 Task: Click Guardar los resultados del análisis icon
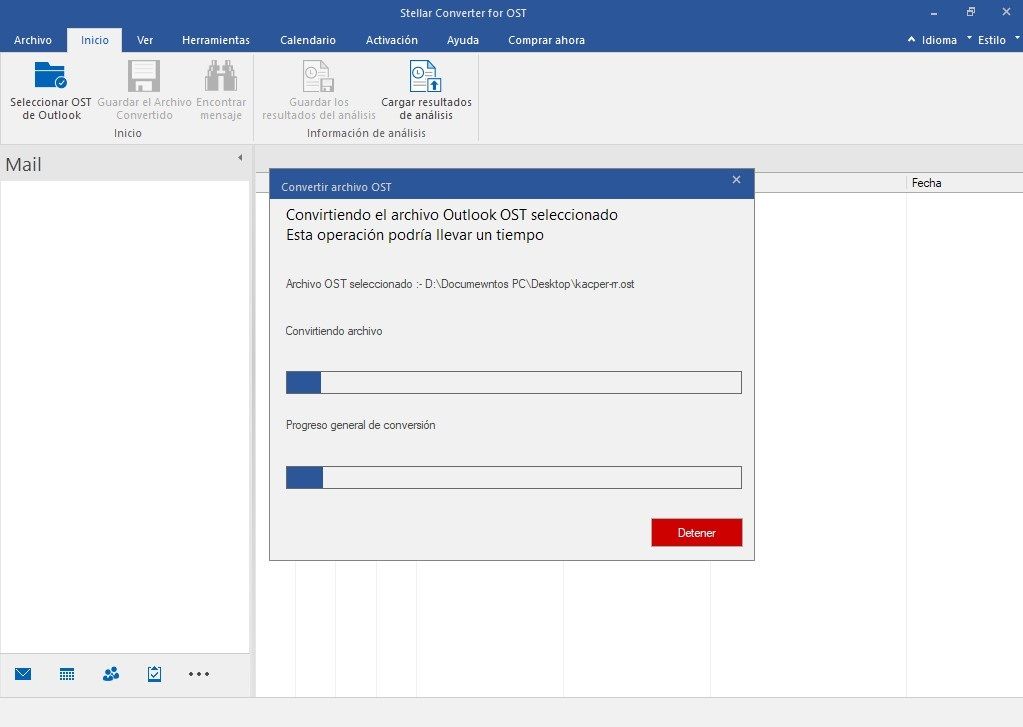(x=319, y=76)
